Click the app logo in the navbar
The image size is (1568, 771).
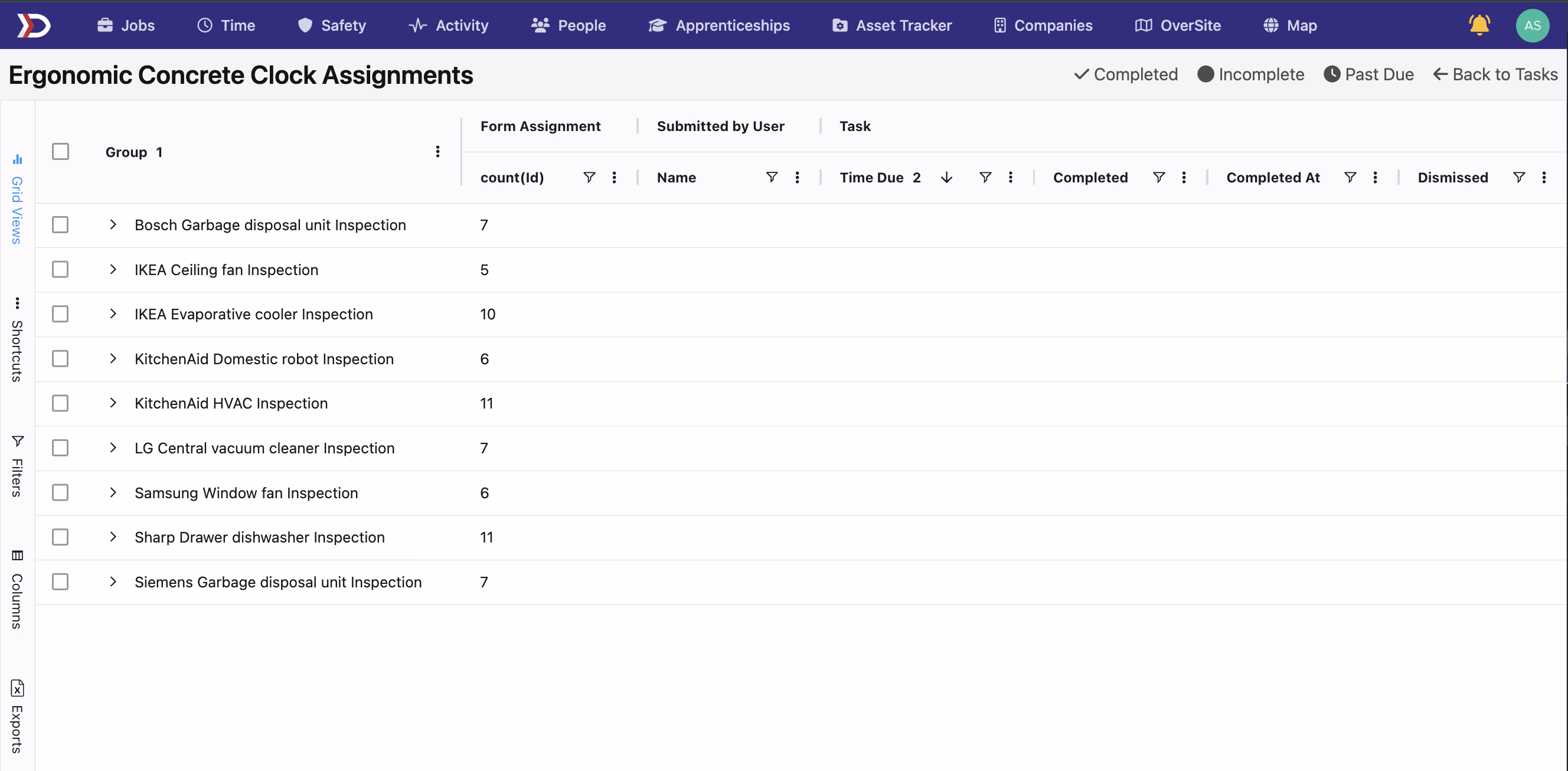[34, 25]
